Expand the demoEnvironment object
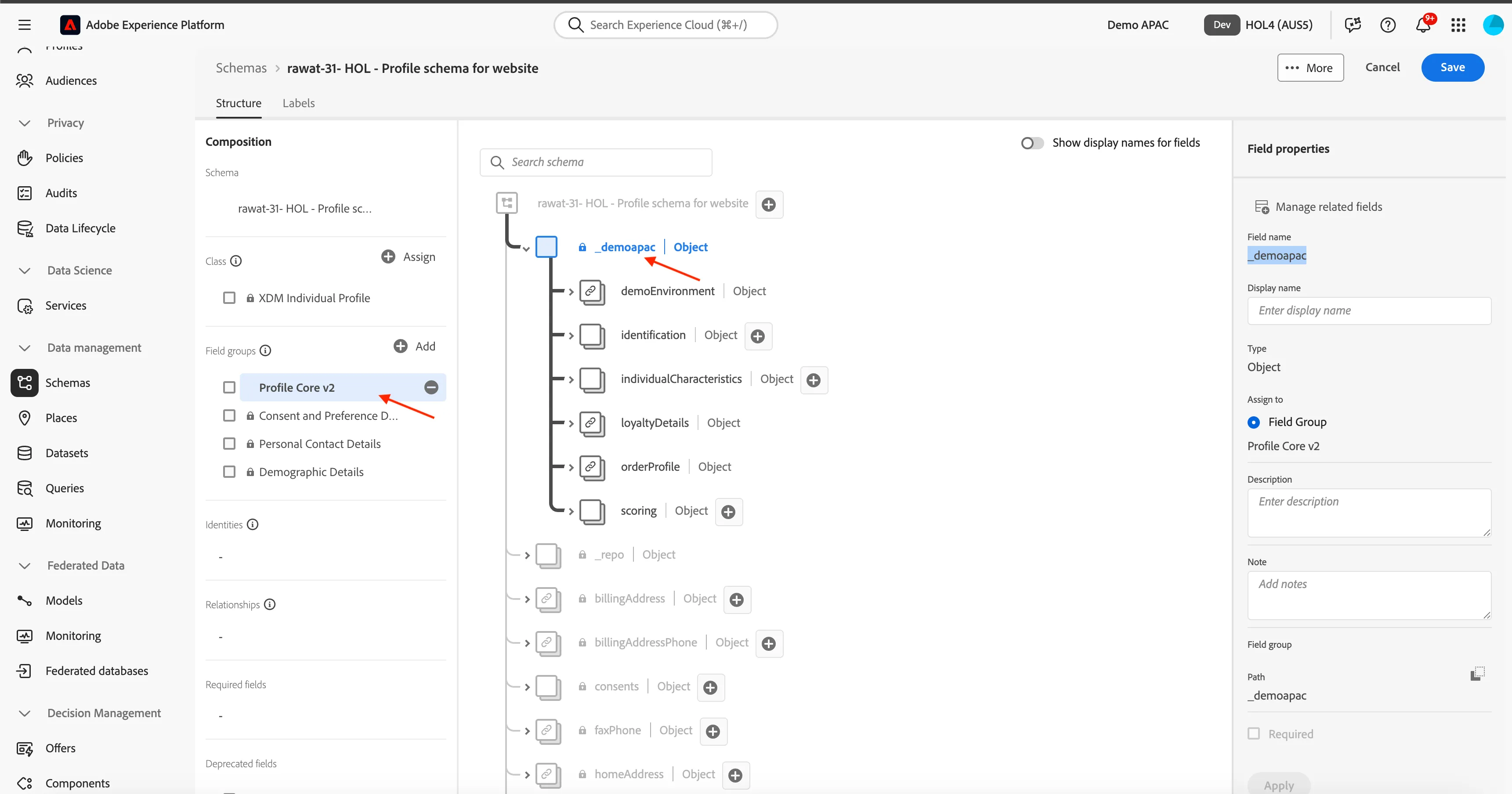 click(571, 292)
